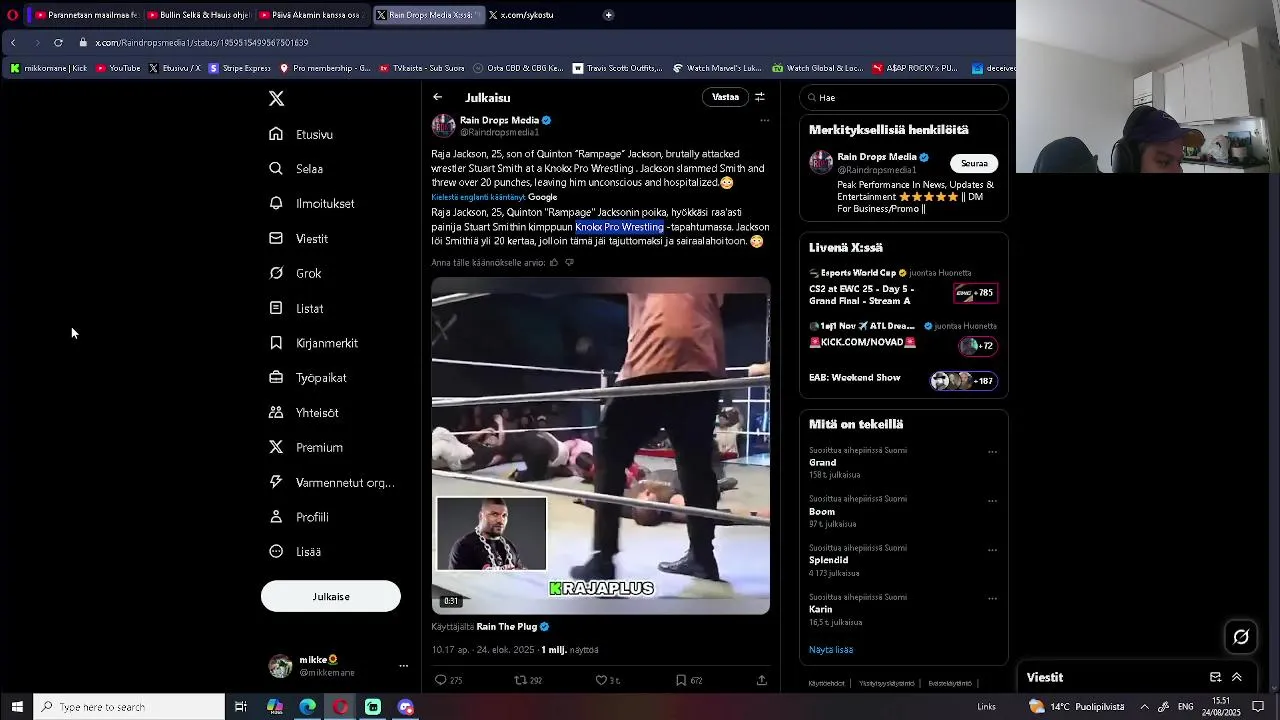Image resolution: width=1280 pixels, height=720 pixels.
Task: Play the wrestling attack video
Action: pos(601,446)
